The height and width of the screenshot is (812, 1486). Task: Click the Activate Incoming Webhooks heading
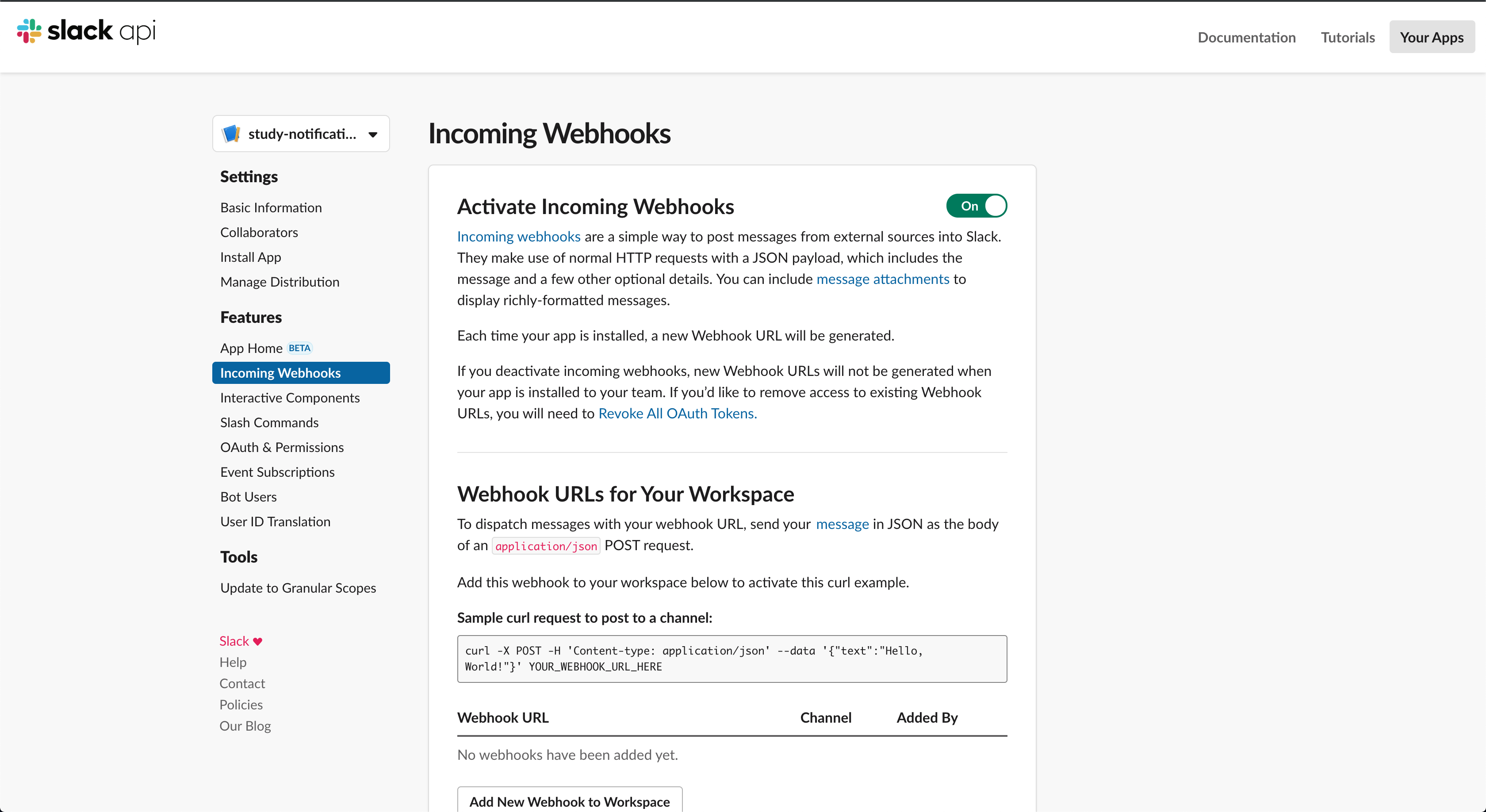point(595,207)
